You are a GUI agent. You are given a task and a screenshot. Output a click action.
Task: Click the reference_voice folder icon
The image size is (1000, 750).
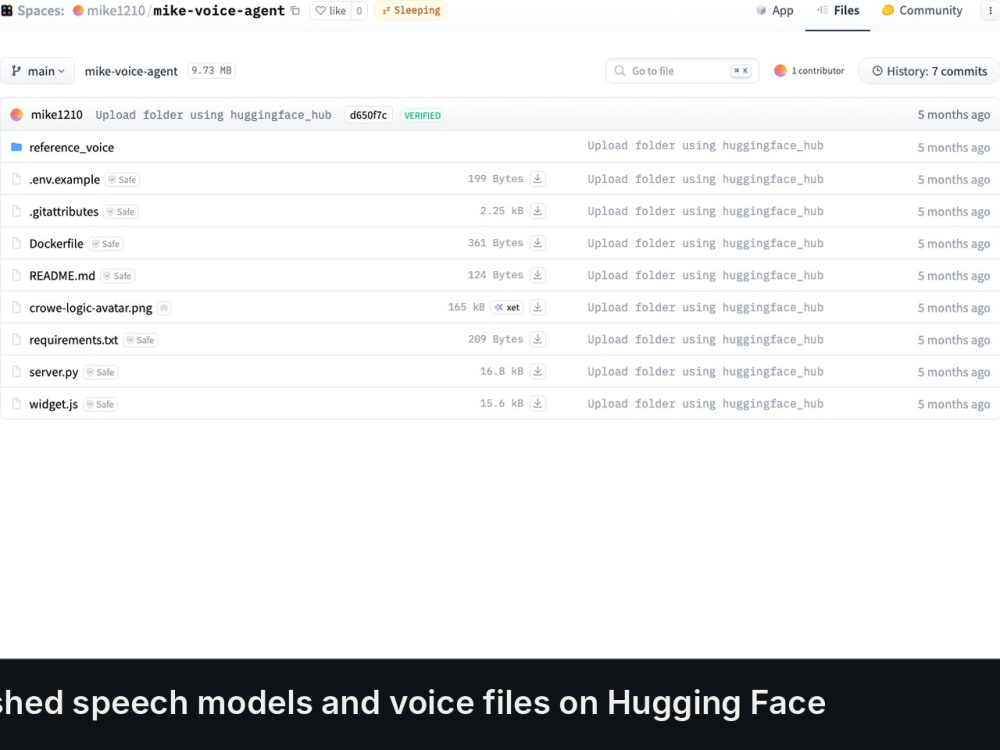17,147
